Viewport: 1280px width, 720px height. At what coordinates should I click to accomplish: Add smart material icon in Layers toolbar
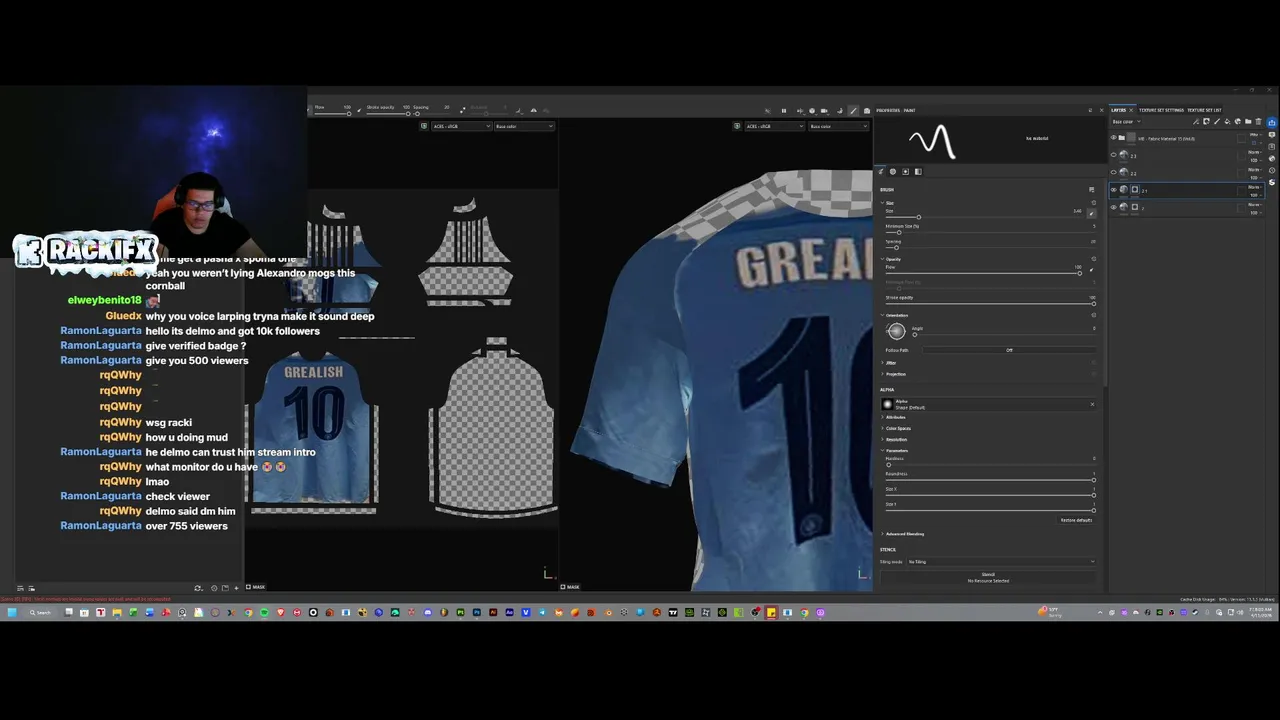click(x=1238, y=122)
